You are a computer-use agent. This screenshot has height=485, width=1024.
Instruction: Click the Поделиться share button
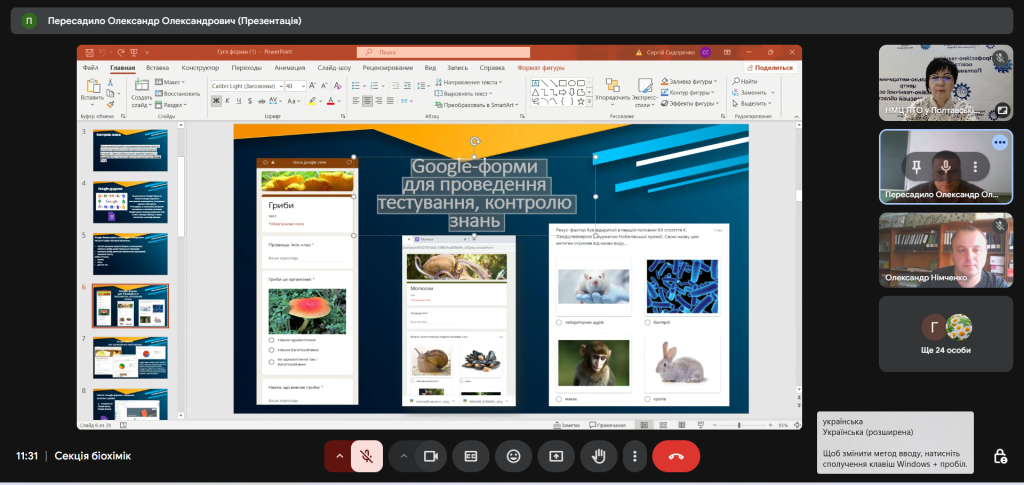(769, 68)
